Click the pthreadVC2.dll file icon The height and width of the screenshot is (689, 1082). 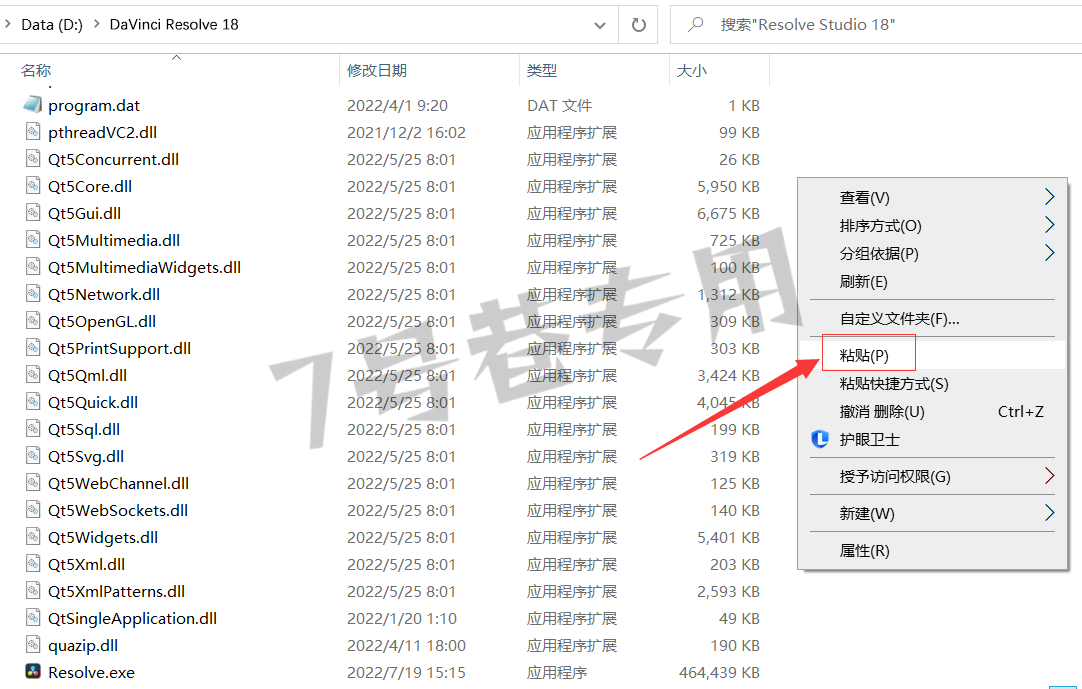pos(33,132)
